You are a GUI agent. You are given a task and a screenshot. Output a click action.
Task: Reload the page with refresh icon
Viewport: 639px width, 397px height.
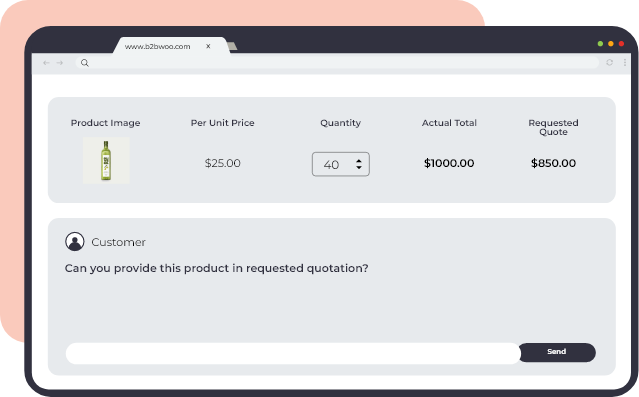click(609, 62)
